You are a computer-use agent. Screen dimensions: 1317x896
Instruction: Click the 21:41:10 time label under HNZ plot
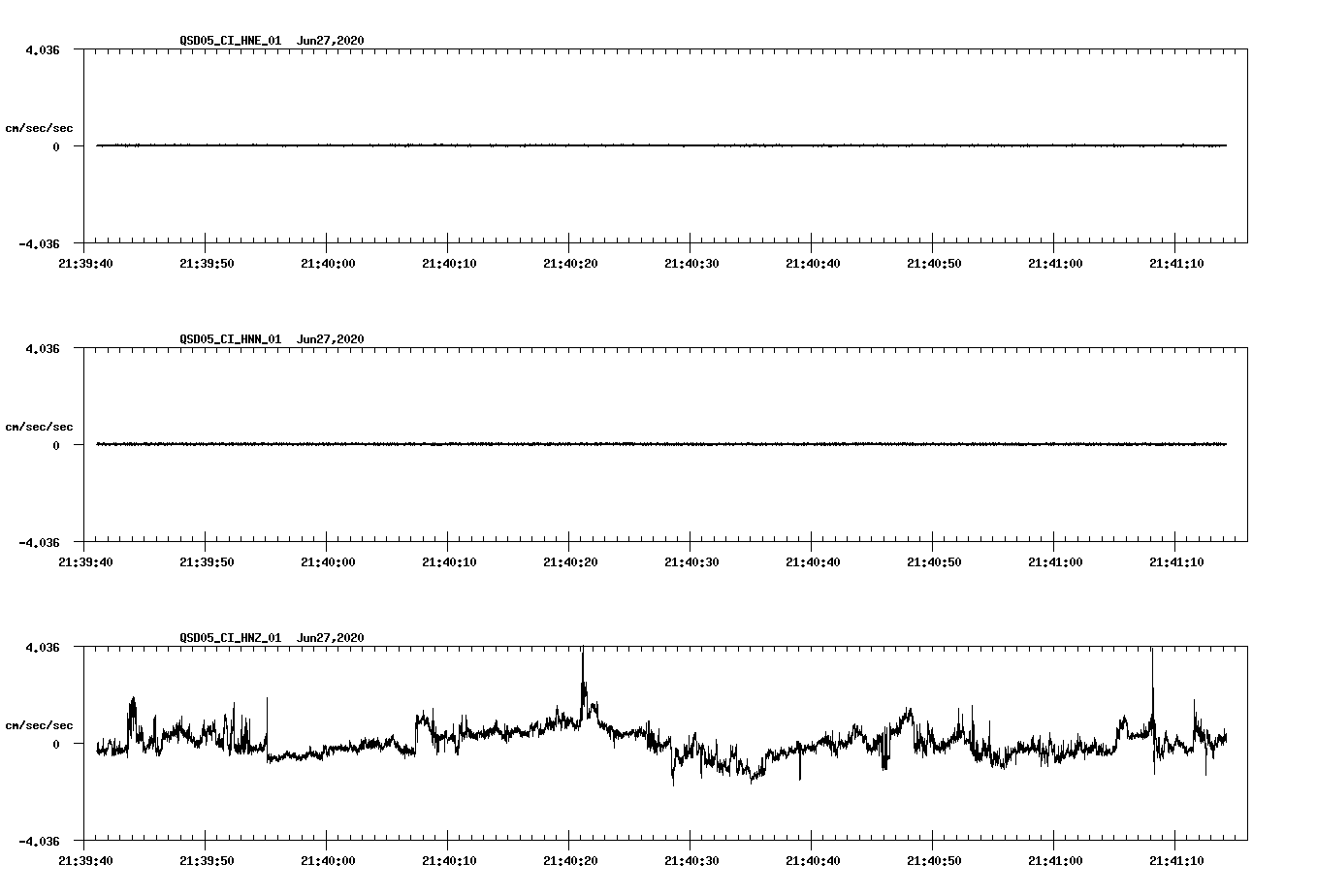1176,861
